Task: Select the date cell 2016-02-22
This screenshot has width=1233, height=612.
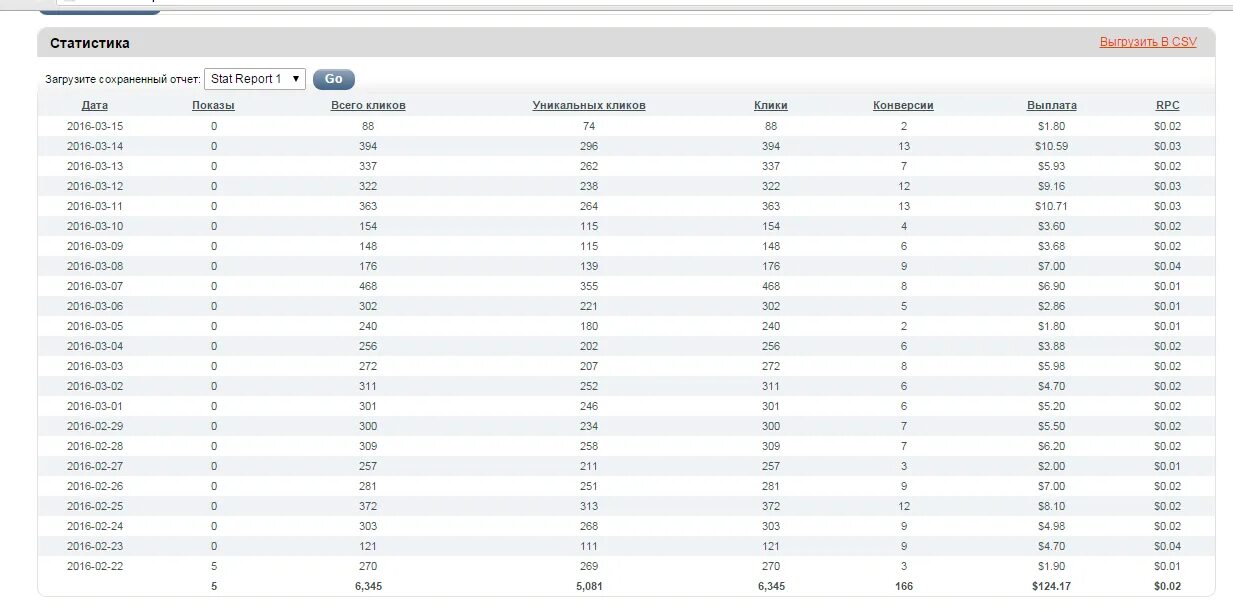Action: pos(95,566)
